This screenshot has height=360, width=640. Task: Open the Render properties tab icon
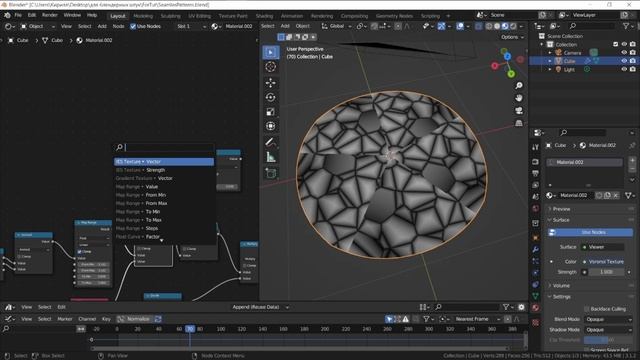[536, 162]
